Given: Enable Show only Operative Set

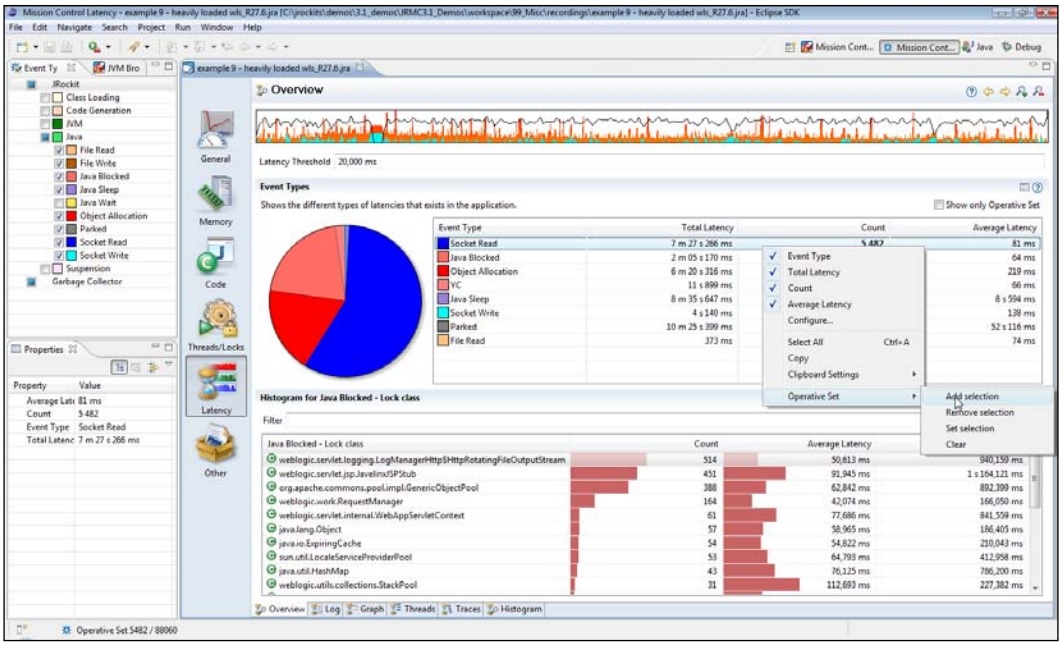Looking at the screenshot, I should click(939, 205).
